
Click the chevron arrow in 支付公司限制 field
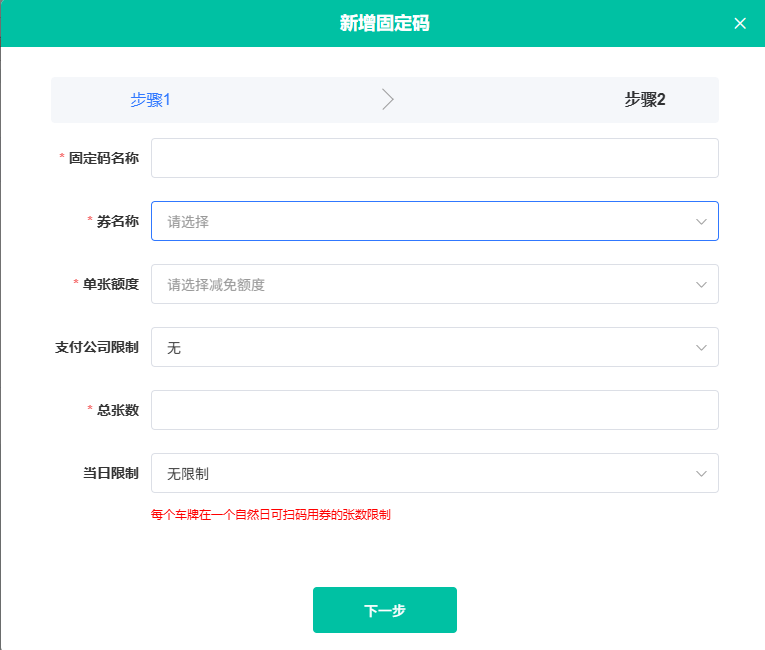point(701,347)
